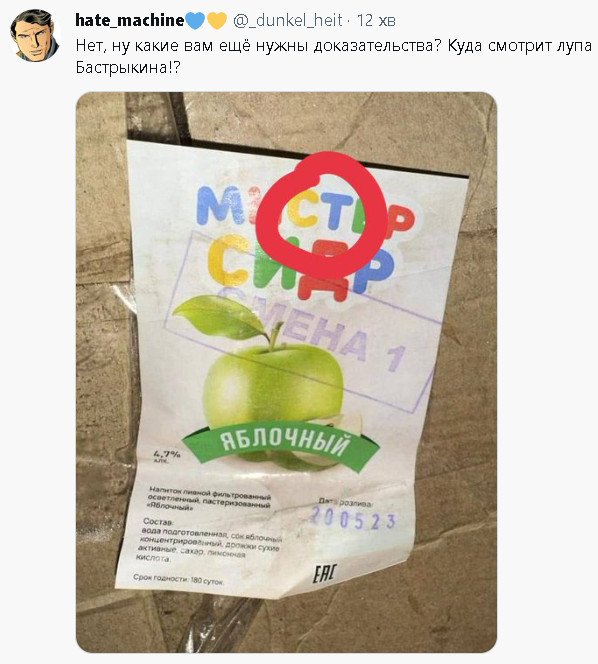The image size is (598, 664).
Task: Click the Дата розлива label text
Action: 345,502
